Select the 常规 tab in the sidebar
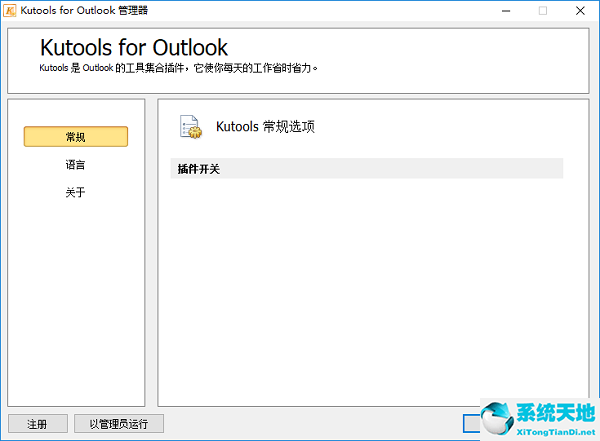 pyautogui.click(x=76, y=137)
